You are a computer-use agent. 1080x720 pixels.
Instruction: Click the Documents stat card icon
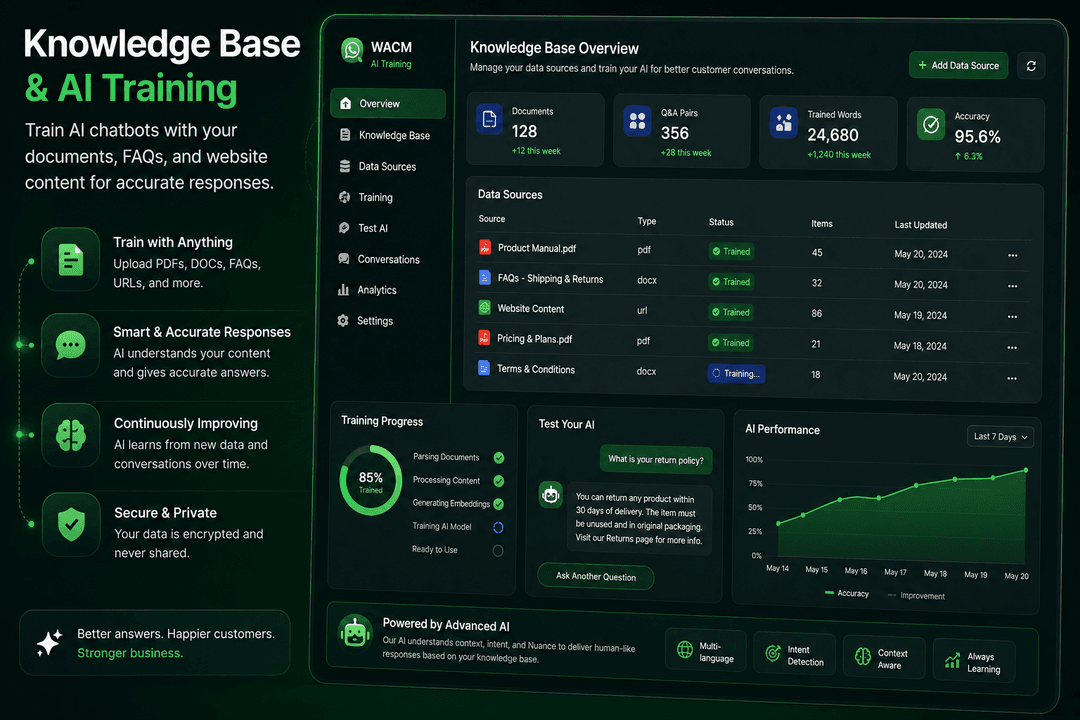tap(489, 120)
